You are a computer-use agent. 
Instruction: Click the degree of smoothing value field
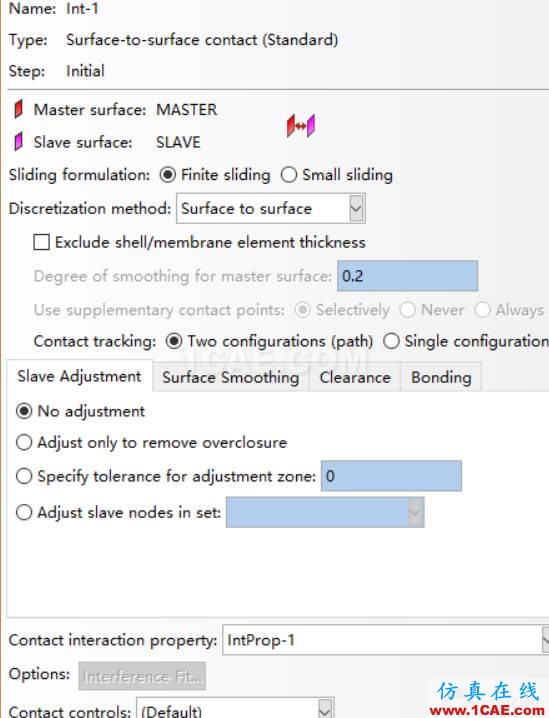pyautogui.click(x=408, y=276)
